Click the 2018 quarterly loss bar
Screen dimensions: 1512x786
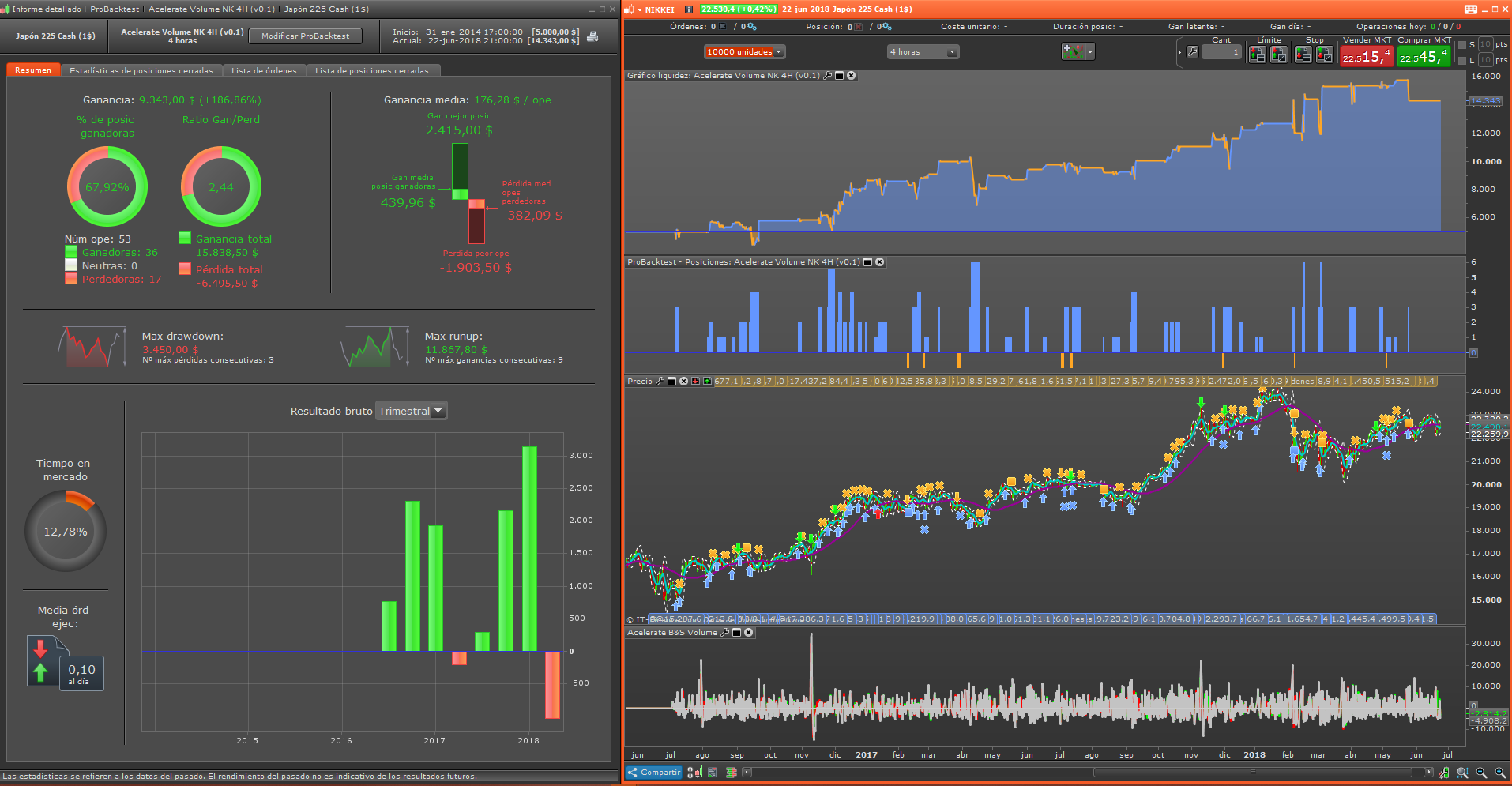click(552, 684)
